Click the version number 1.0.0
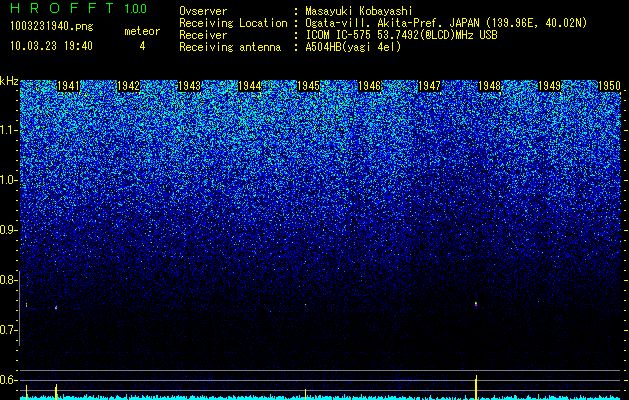Viewport: 629px width, 400px height. (x=136, y=9)
